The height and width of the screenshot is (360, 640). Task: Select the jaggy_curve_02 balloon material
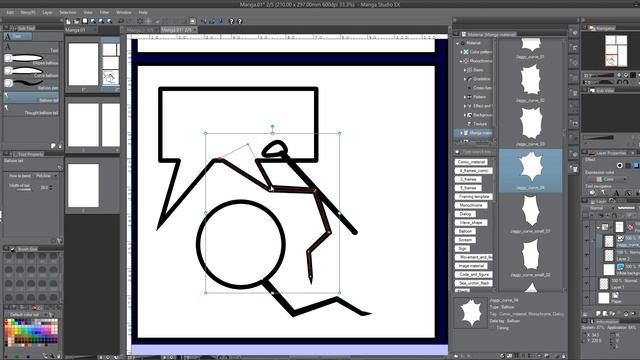point(531,83)
